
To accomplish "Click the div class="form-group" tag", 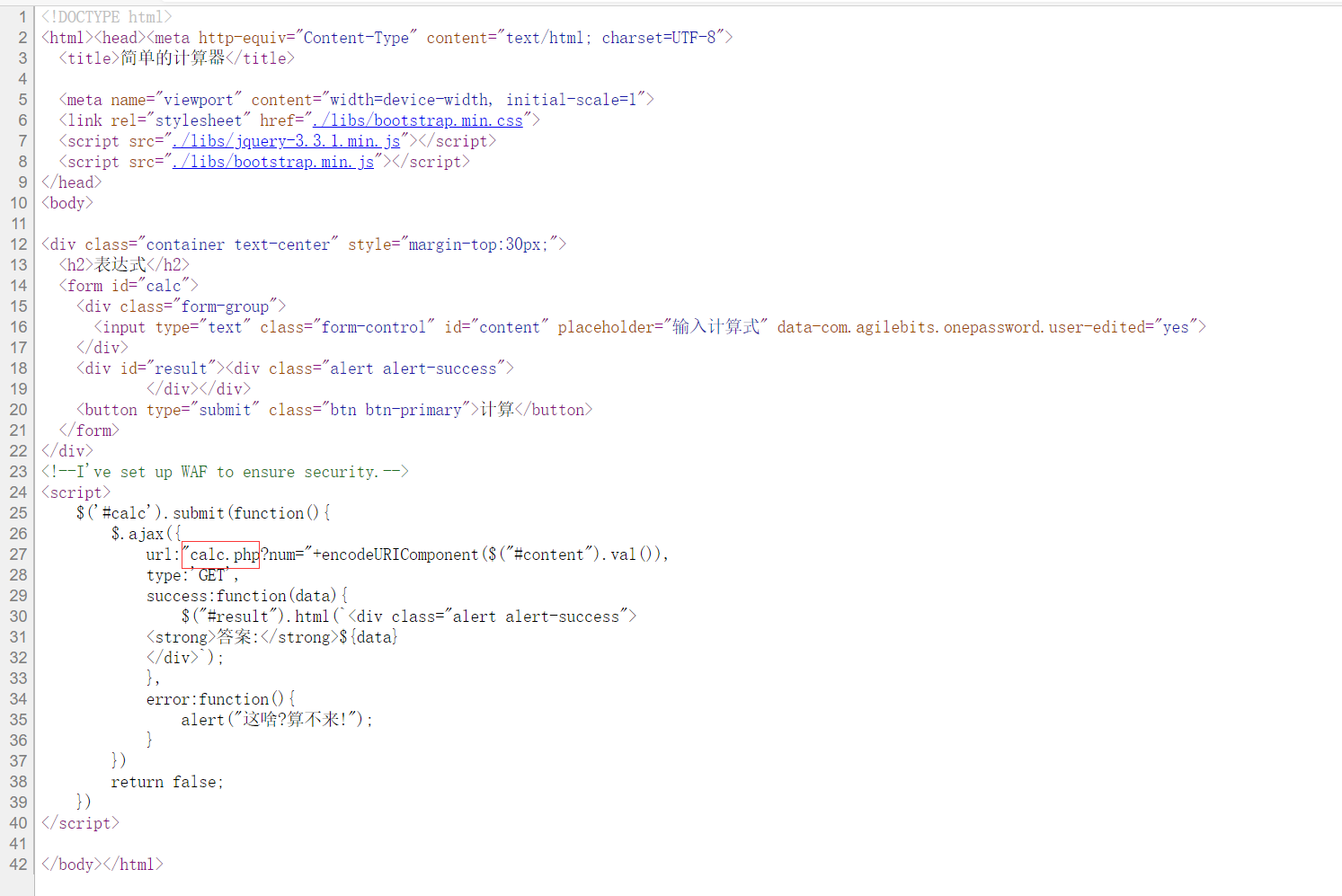I will pos(182,306).
